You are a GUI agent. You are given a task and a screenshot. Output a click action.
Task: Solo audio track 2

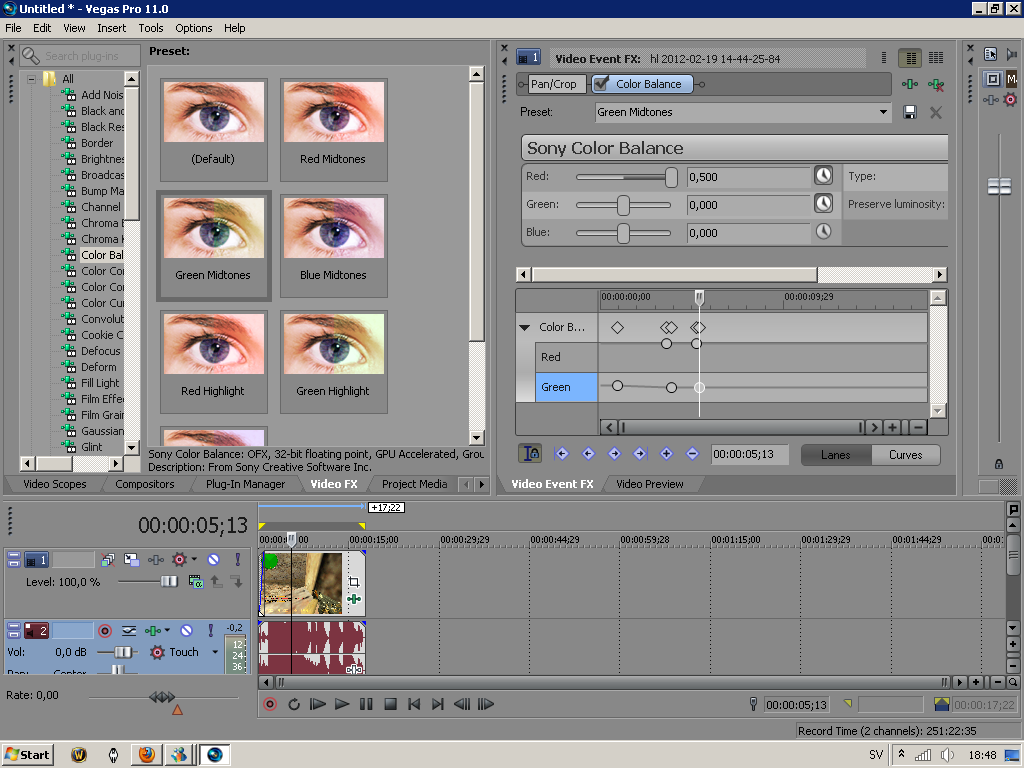tap(210, 630)
